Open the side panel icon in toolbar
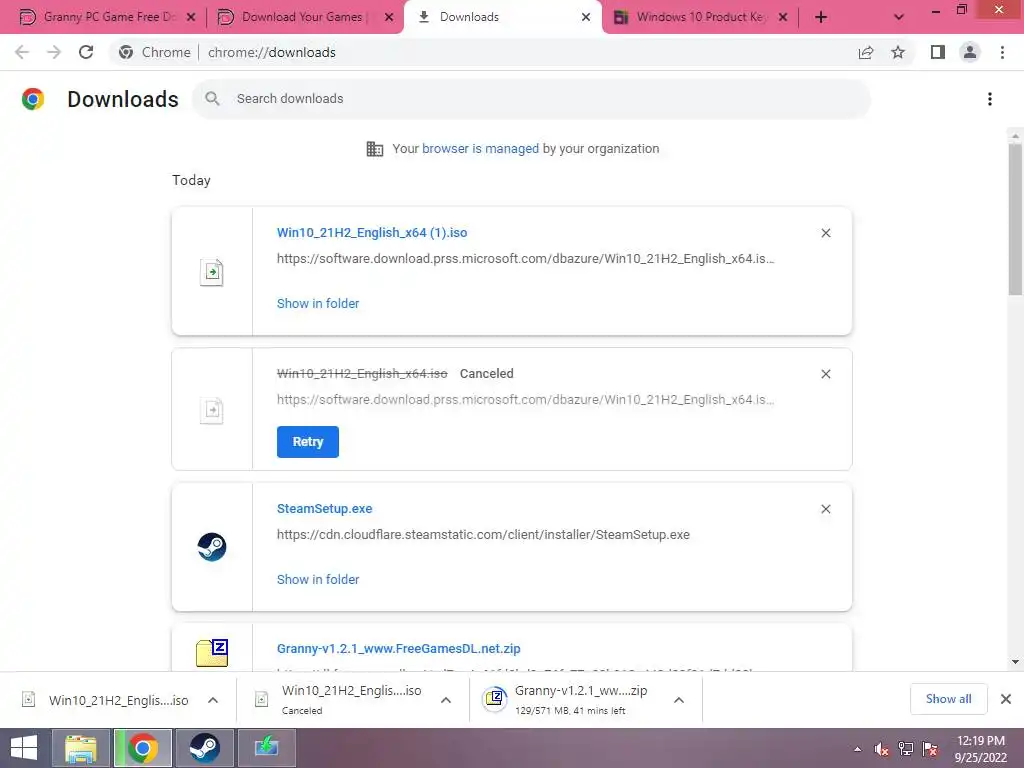 (x=938, y=52)
